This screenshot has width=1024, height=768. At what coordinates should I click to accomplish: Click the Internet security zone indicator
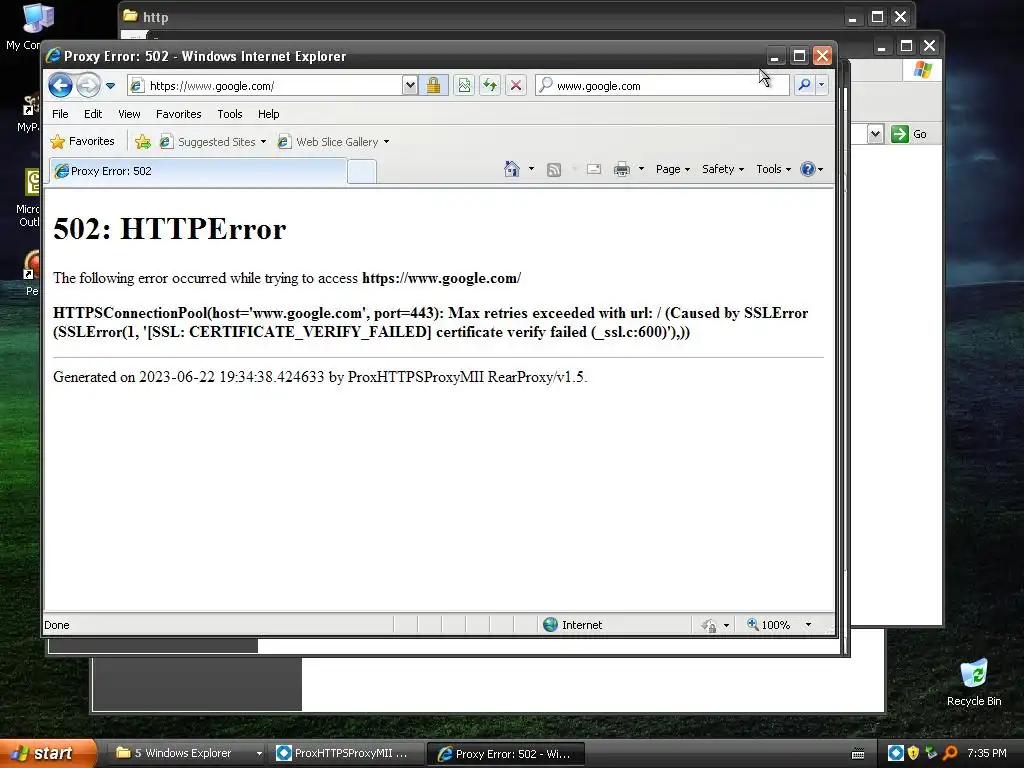click(x=573, y=625)
